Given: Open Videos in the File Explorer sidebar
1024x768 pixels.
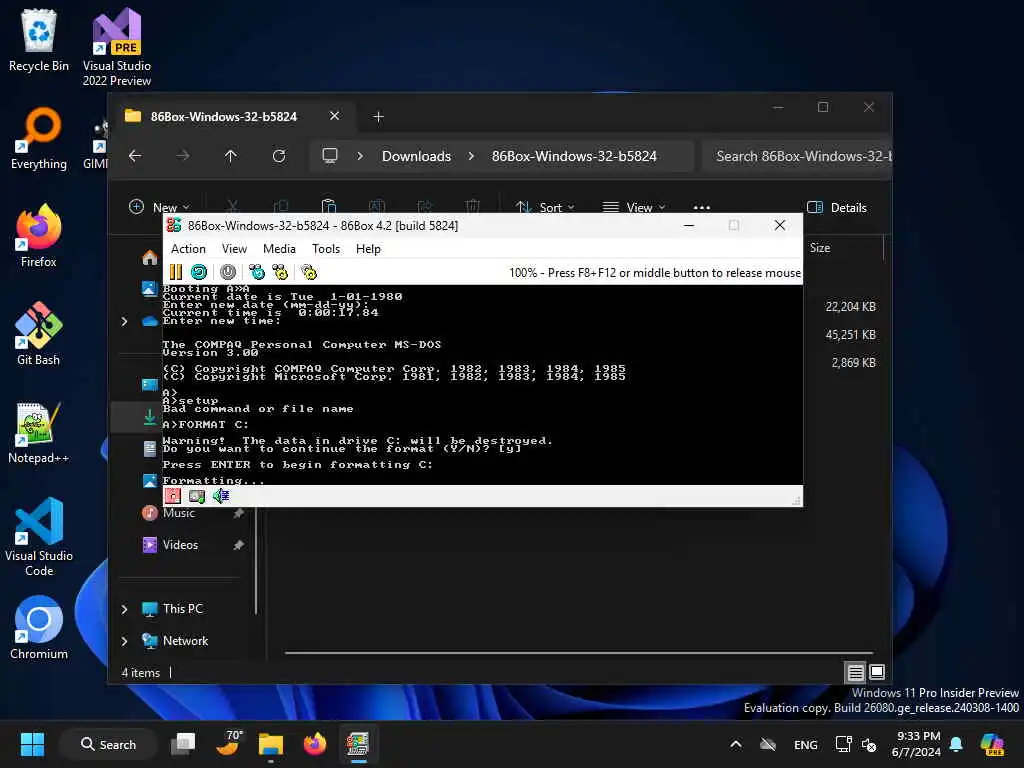Looking at the screenshot, I should tap(180, 545).
